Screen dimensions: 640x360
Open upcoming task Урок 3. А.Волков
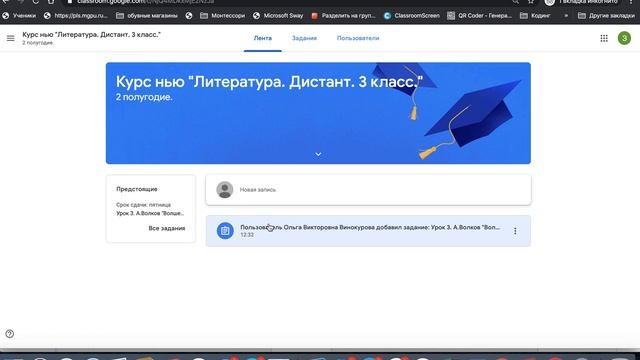tap(150, 213)
